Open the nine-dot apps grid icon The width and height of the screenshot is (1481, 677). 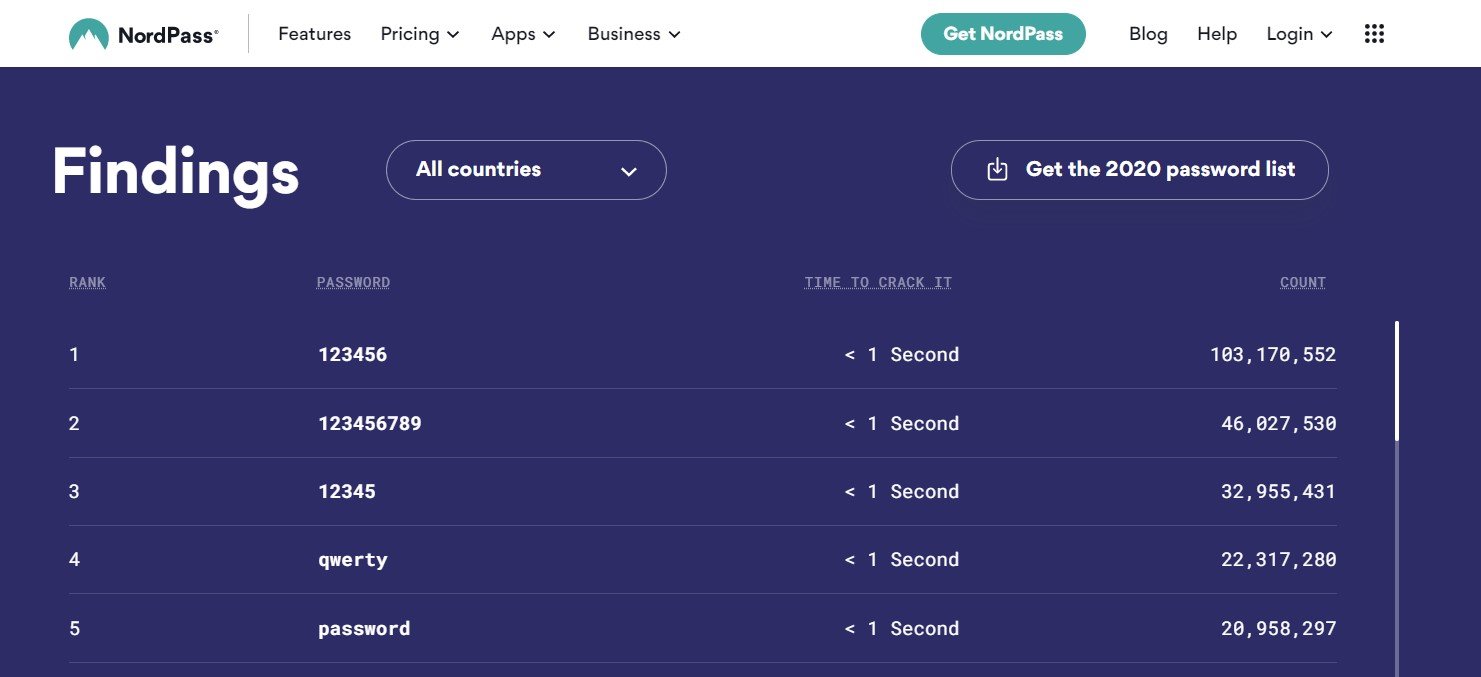pos(1374,34)
